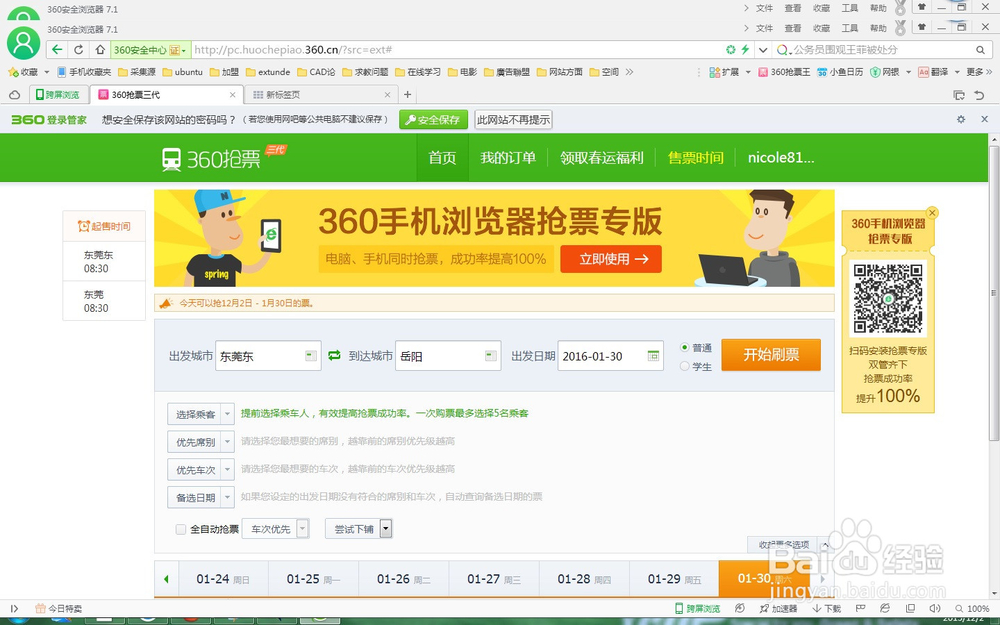This screenshot has height=625, width=1000.
Task: Click the 跨屏浏览 pinned tab
Action: coord(57,94)
